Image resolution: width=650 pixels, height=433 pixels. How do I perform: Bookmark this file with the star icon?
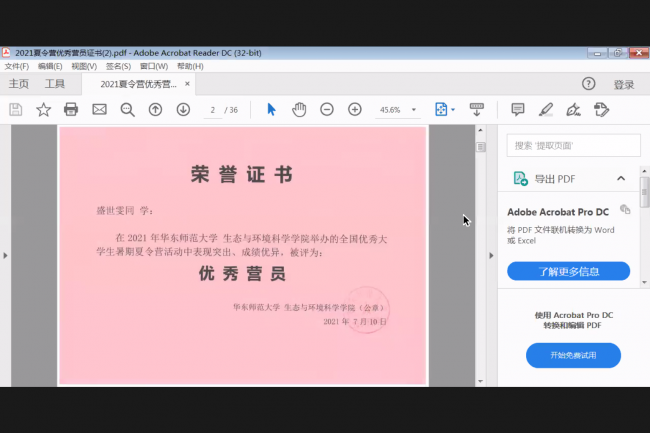point(43,109)
